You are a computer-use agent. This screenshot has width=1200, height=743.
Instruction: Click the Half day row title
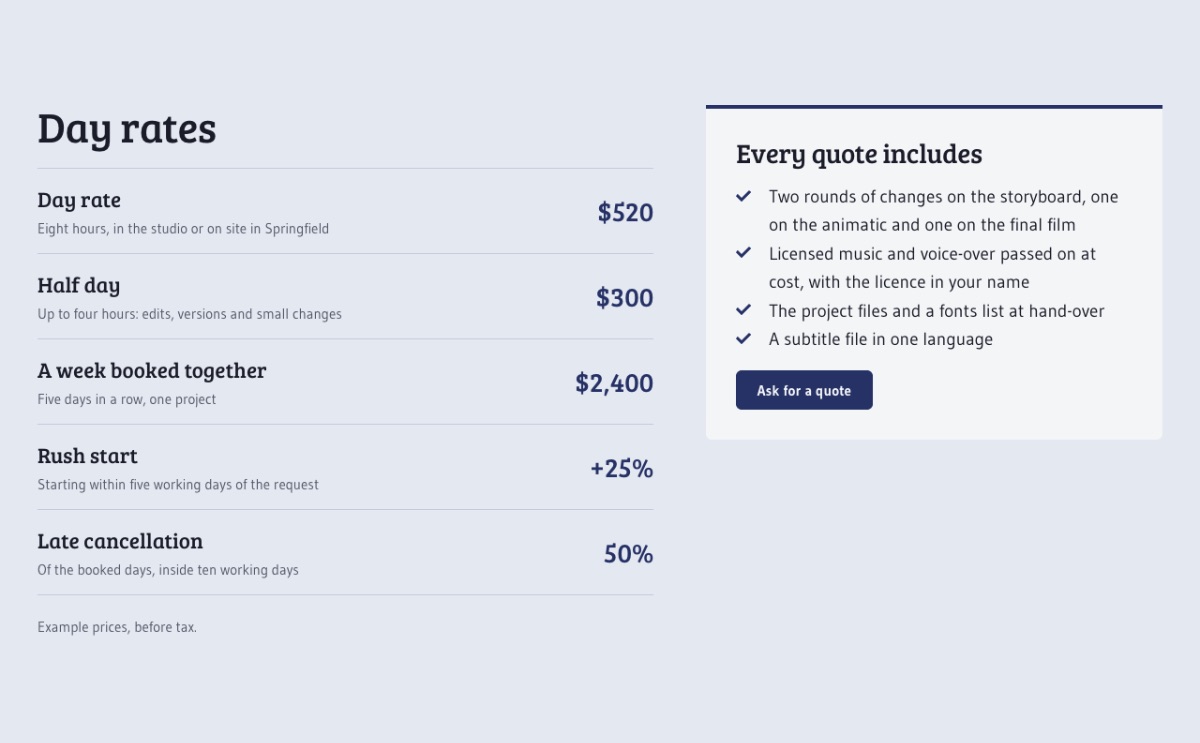click(x=79, y=285)
